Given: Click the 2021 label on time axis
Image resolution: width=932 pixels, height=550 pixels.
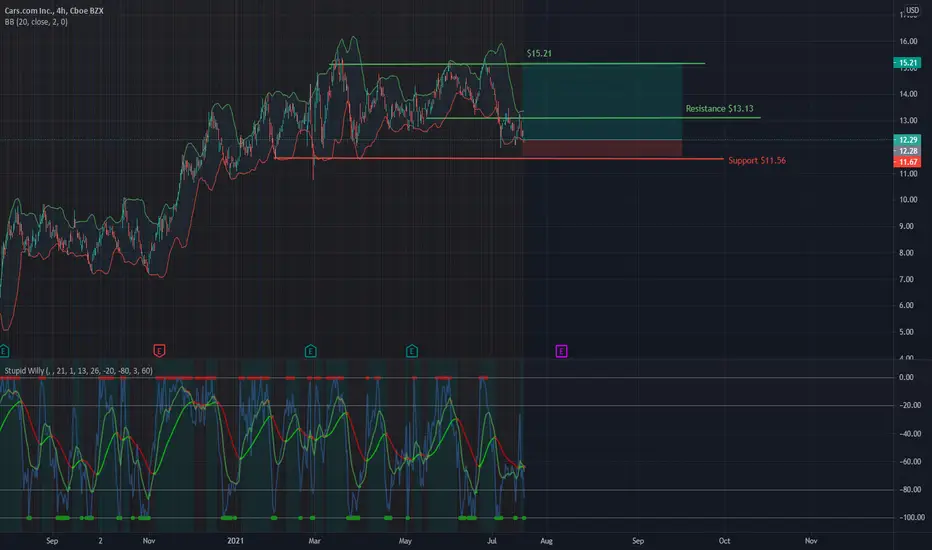Looking at the screenshot, I should [x=235, y=541].
